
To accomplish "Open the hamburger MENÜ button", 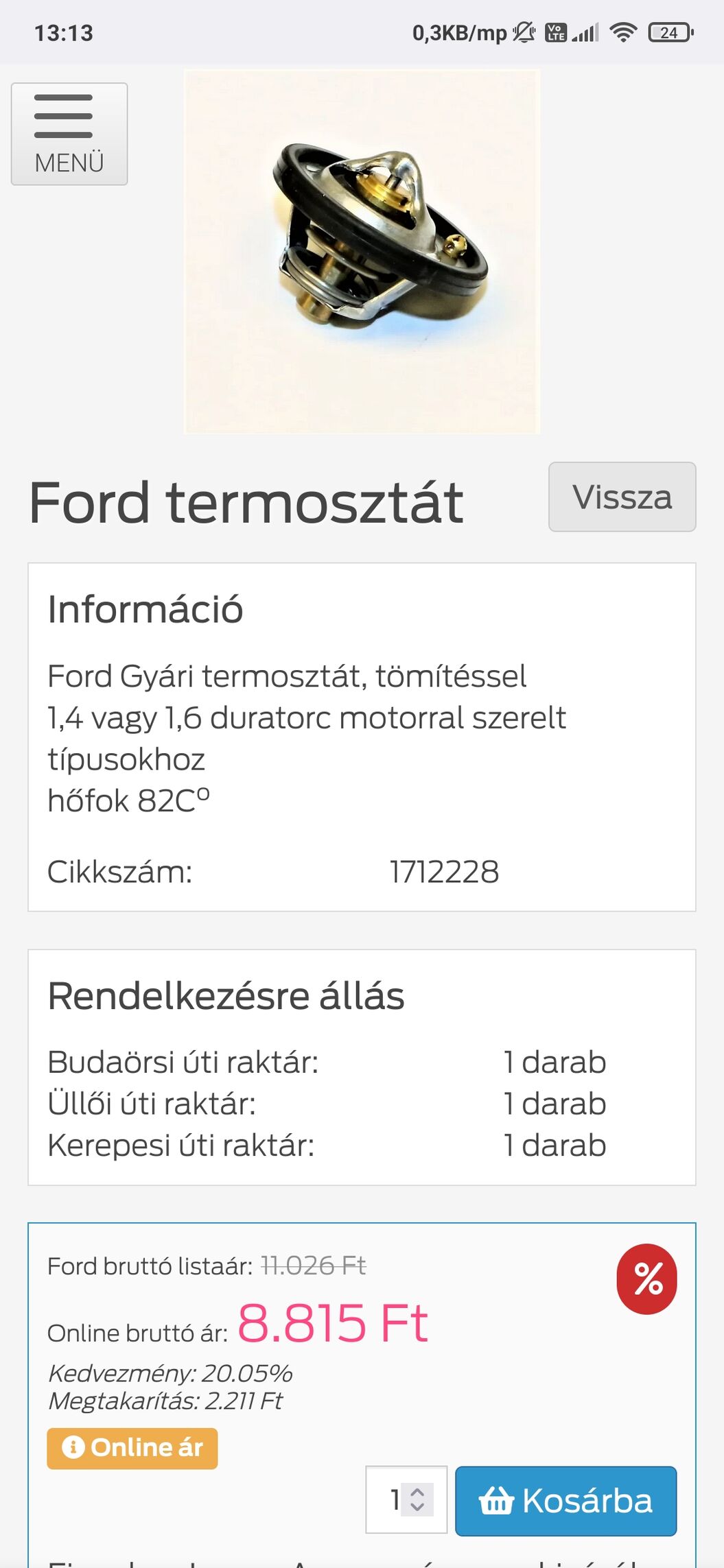I will pyautogui.click(x=69, y=134).
